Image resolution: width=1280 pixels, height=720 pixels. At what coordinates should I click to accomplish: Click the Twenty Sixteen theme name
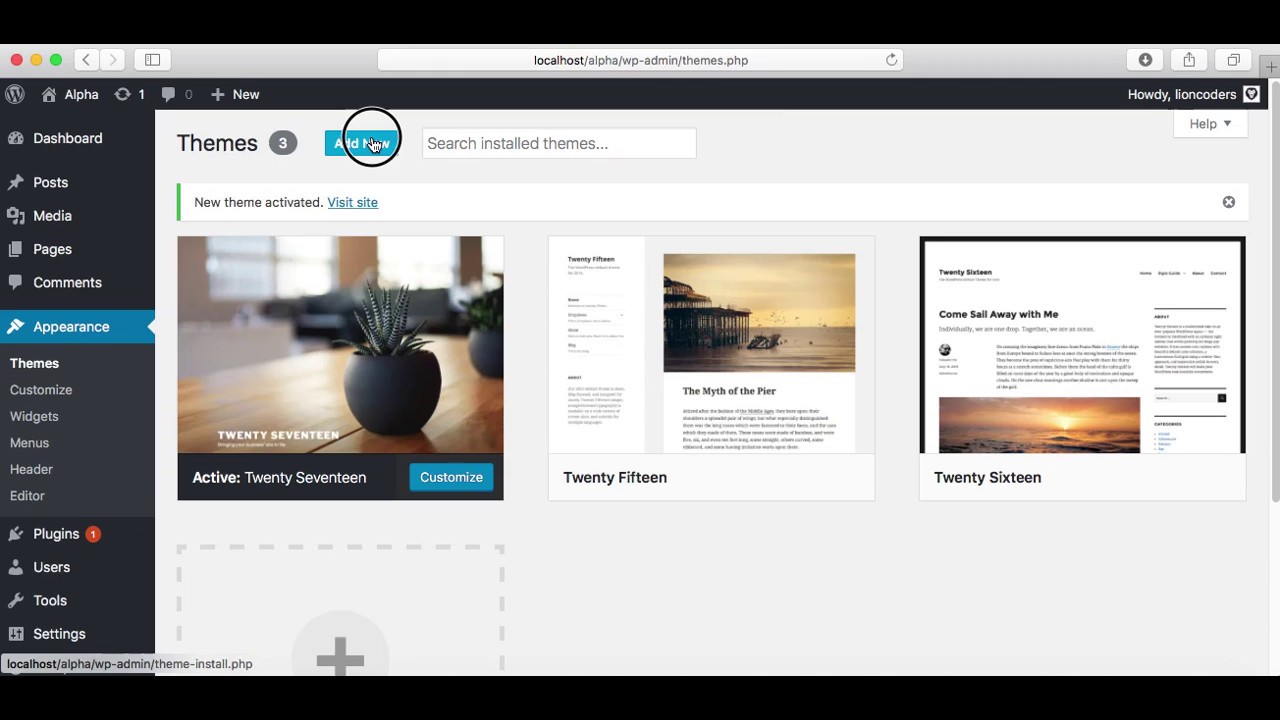pyautogui.click(x=987, y=477)
